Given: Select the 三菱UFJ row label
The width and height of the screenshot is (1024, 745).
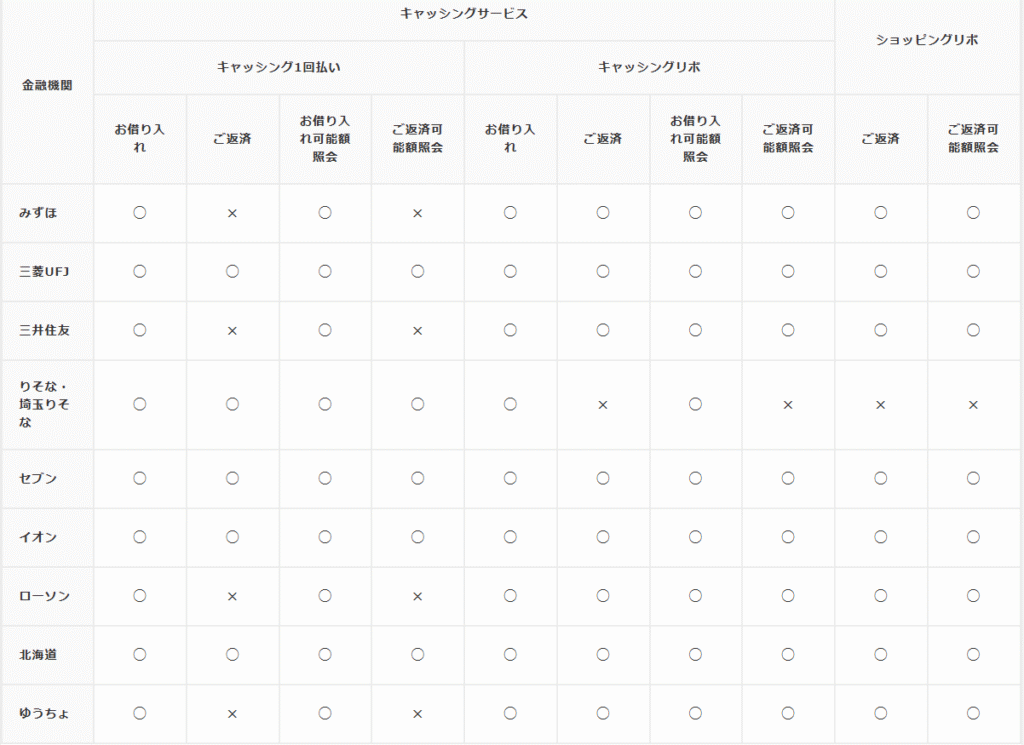Looking at the screenshot, I should coord(44,272).
